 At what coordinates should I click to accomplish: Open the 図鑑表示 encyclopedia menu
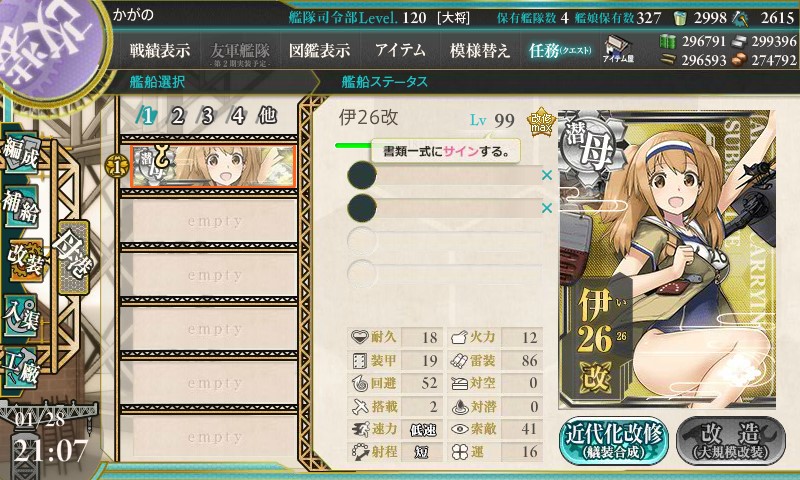pyautogui.click(x=319, y=50)
